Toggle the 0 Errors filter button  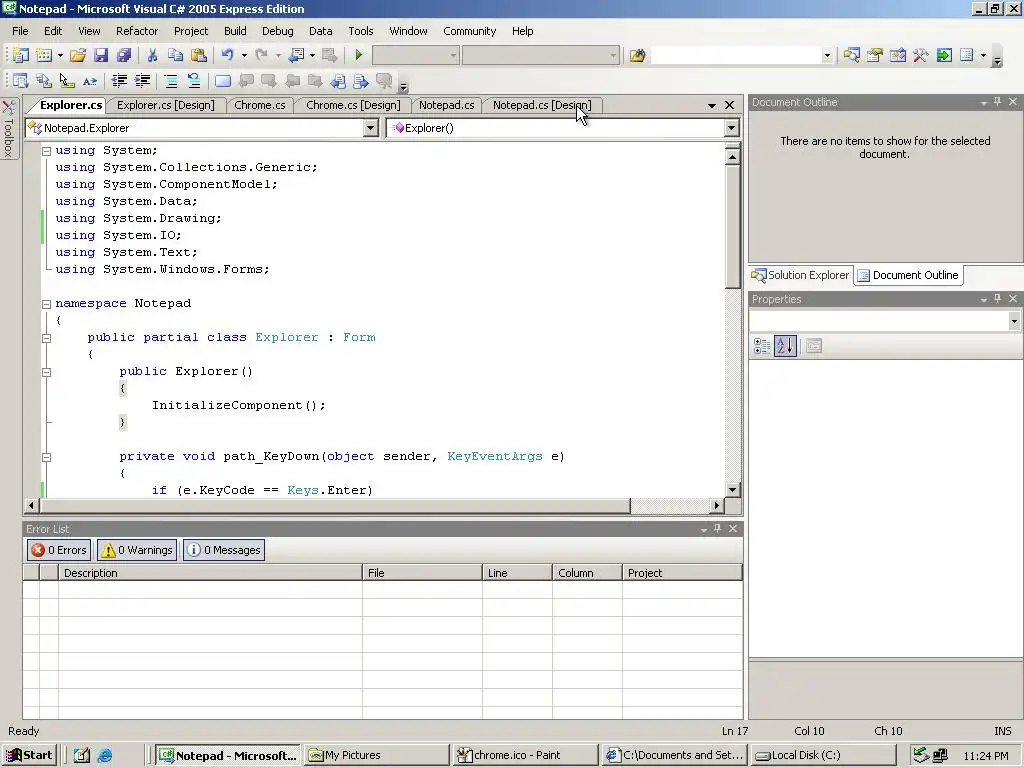pos(59,550)
